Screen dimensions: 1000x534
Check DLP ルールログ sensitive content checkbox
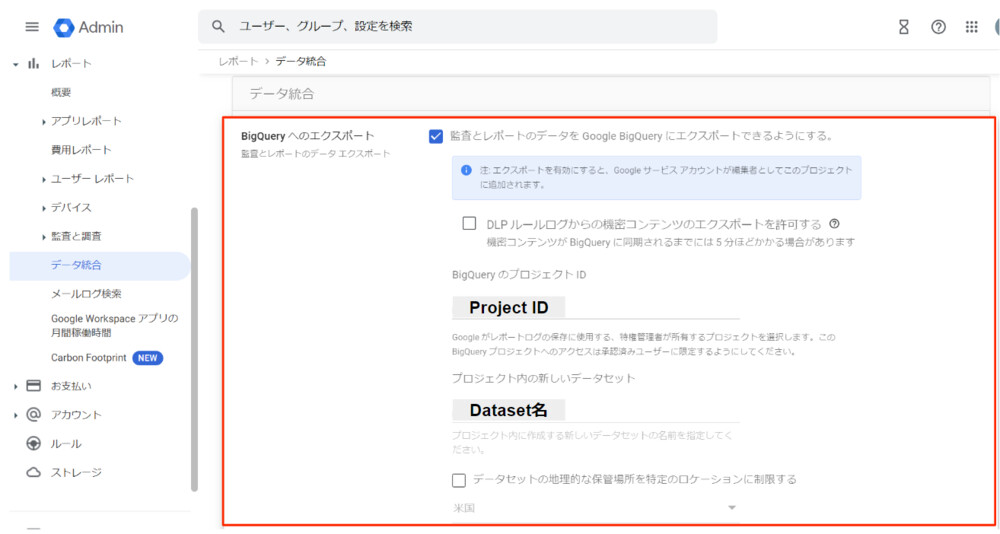[x=469, y=223]
